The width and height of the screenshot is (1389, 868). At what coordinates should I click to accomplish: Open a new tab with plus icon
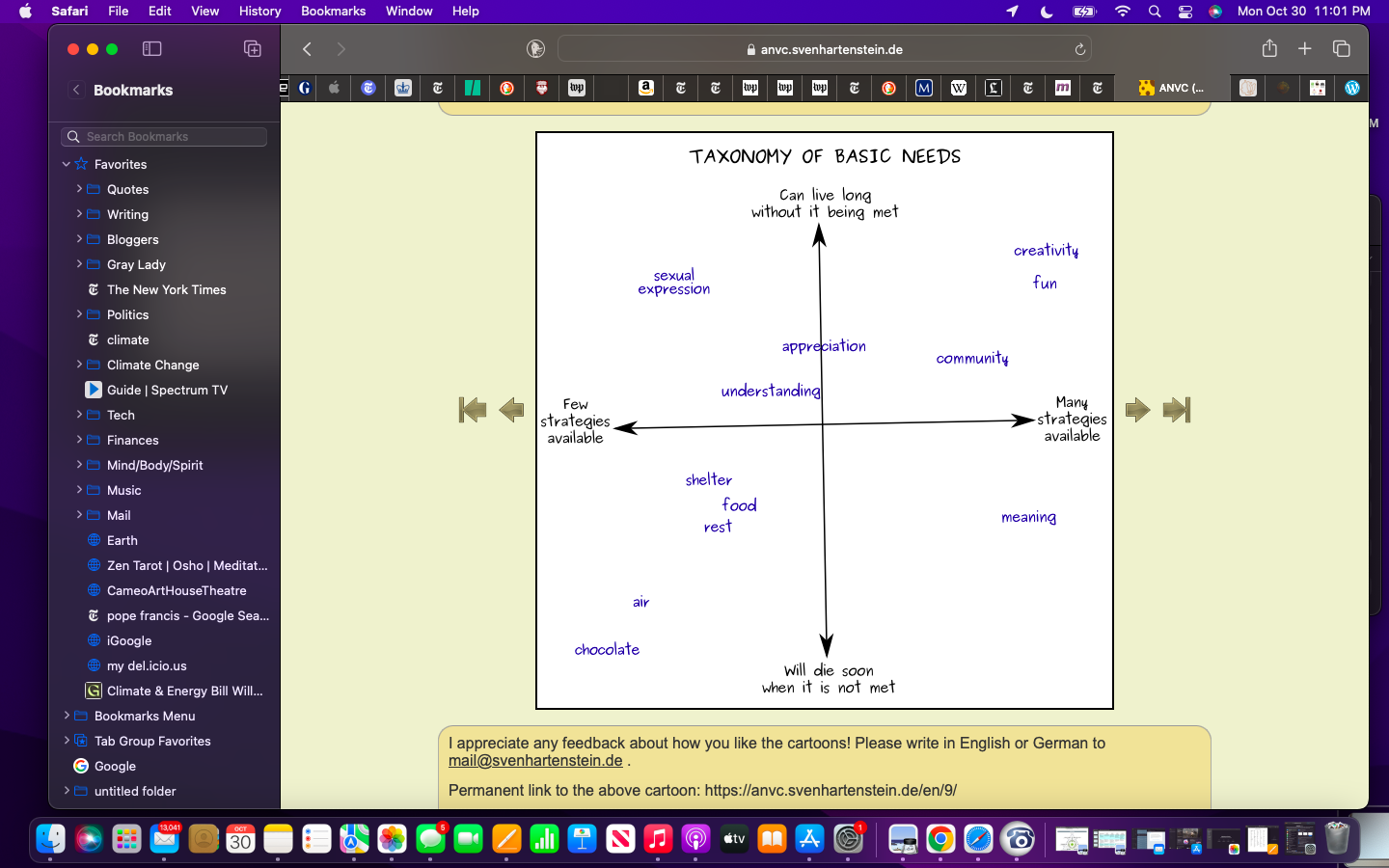click(1305, 49)
